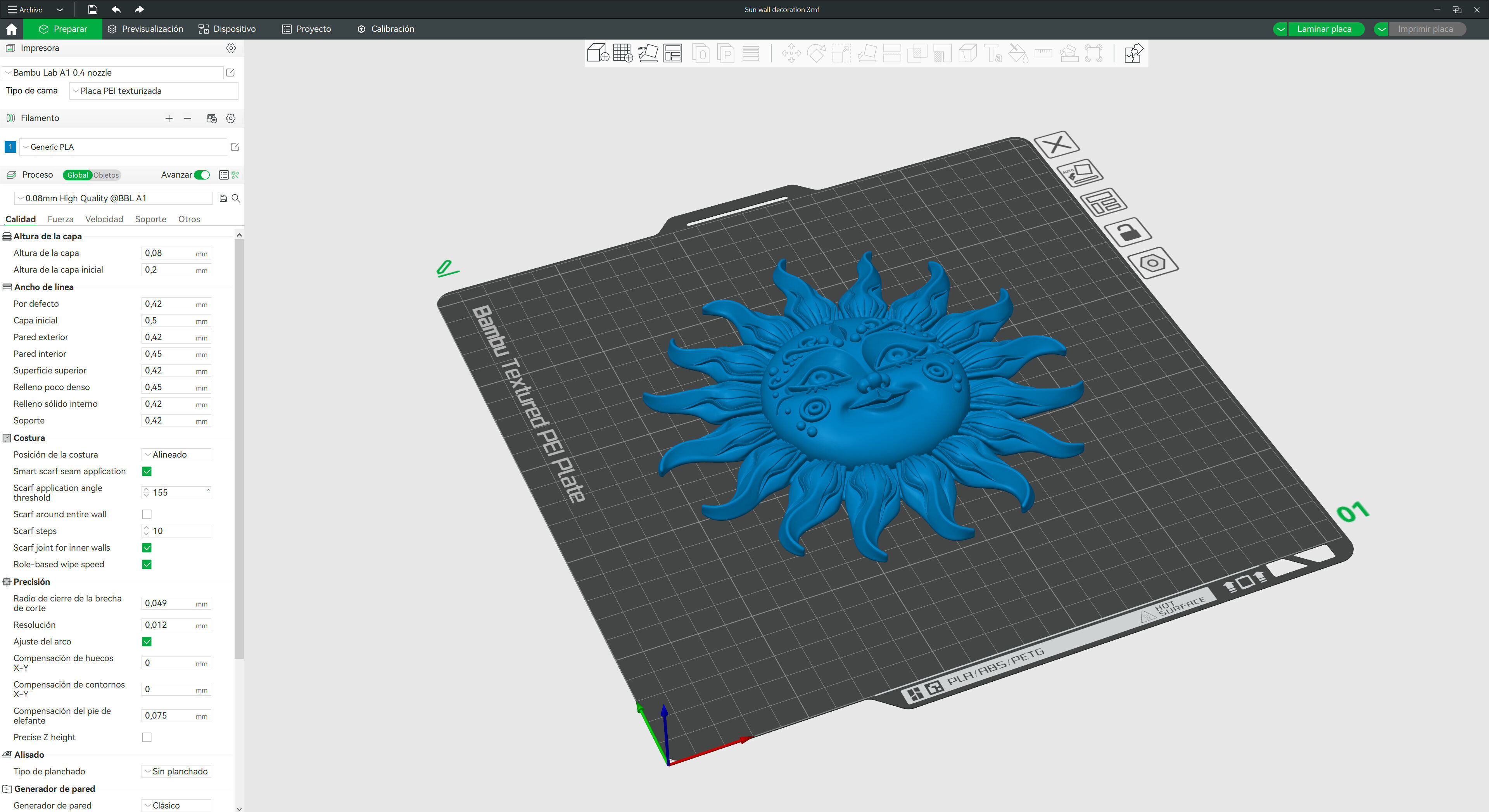Switch to the Dispositivo tab
Image resolution: width=1489 pixels, height=812 pixels.
[x=227, y=29]
